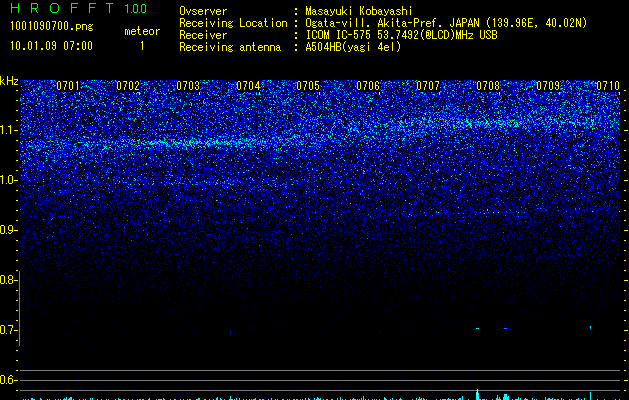The width and height of the screenshot is (629, 400).
Task: Click the 0707 time marker
Action: click(x=428, y=86)
